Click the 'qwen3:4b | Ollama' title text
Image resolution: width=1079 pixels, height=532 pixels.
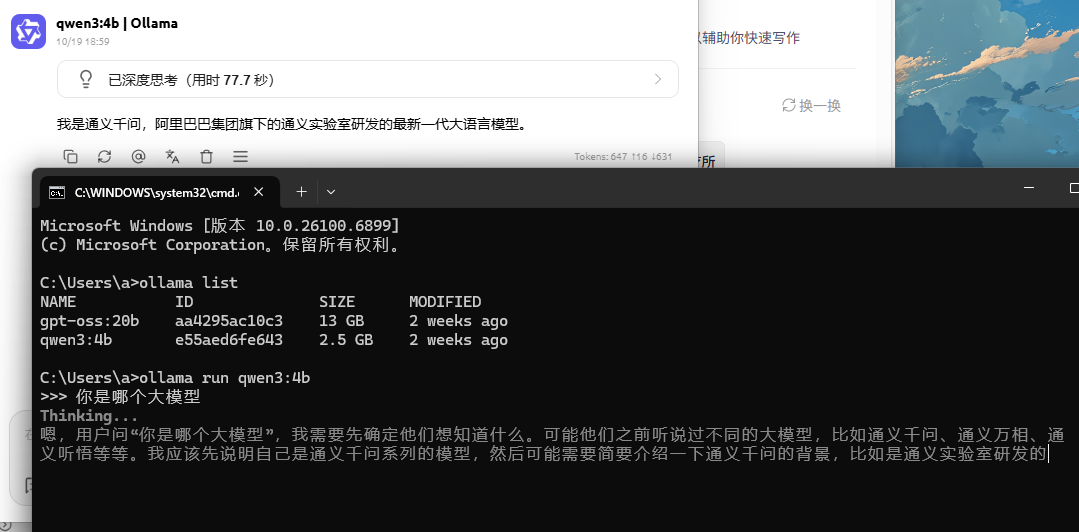[x=117, y=23]
